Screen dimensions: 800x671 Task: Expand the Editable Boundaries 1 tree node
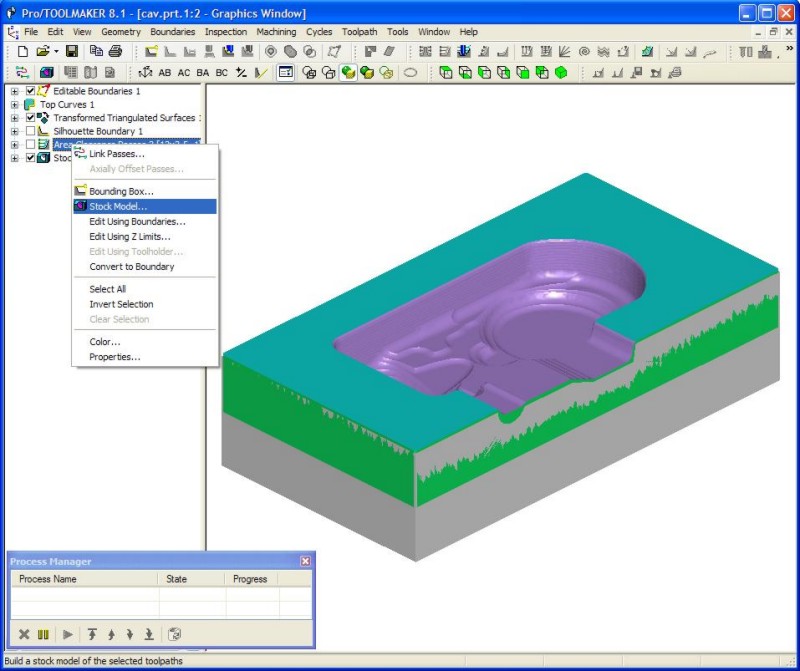[14, 91]
